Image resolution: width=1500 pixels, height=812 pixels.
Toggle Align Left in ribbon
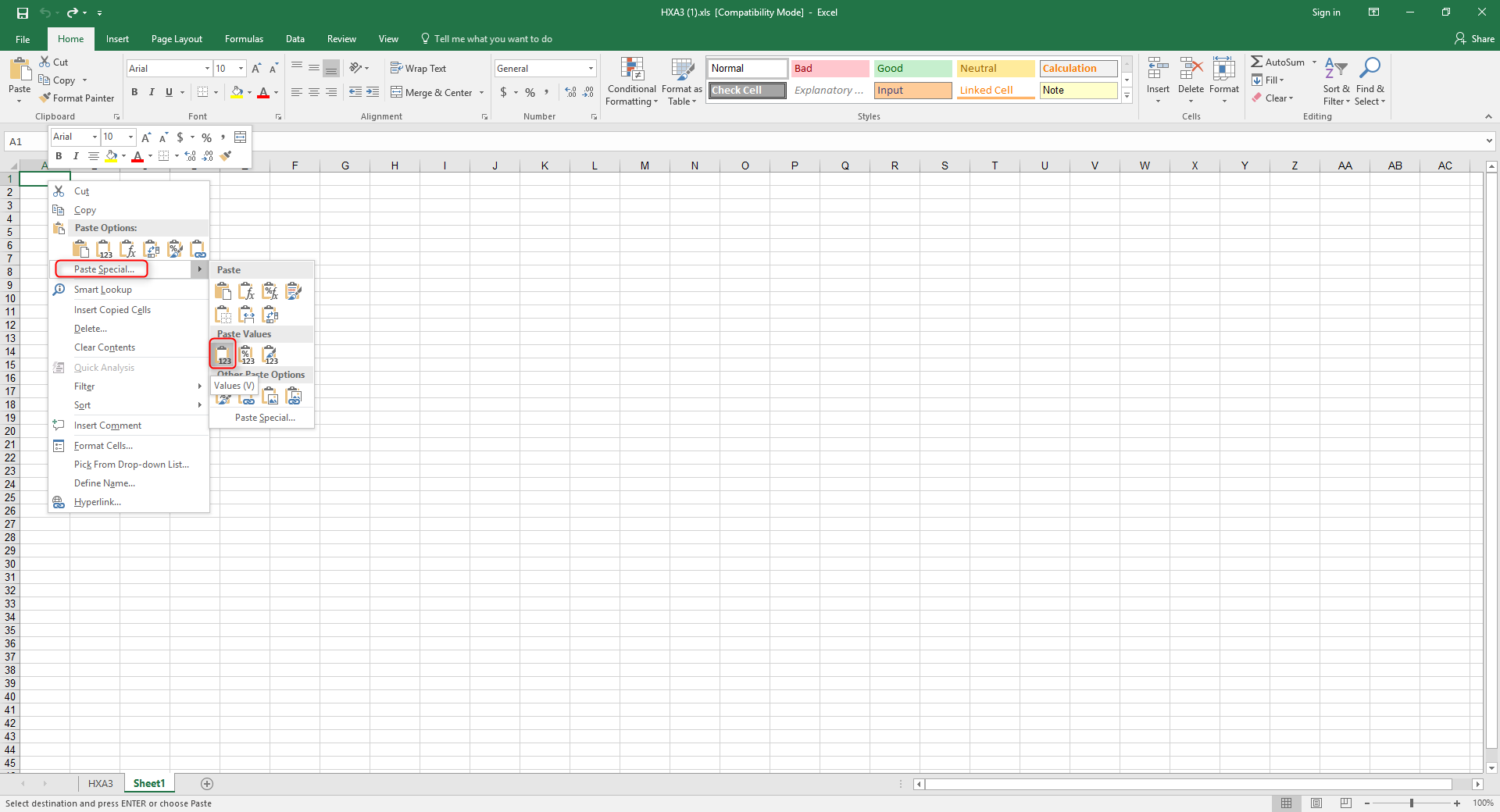pos(297,92)
